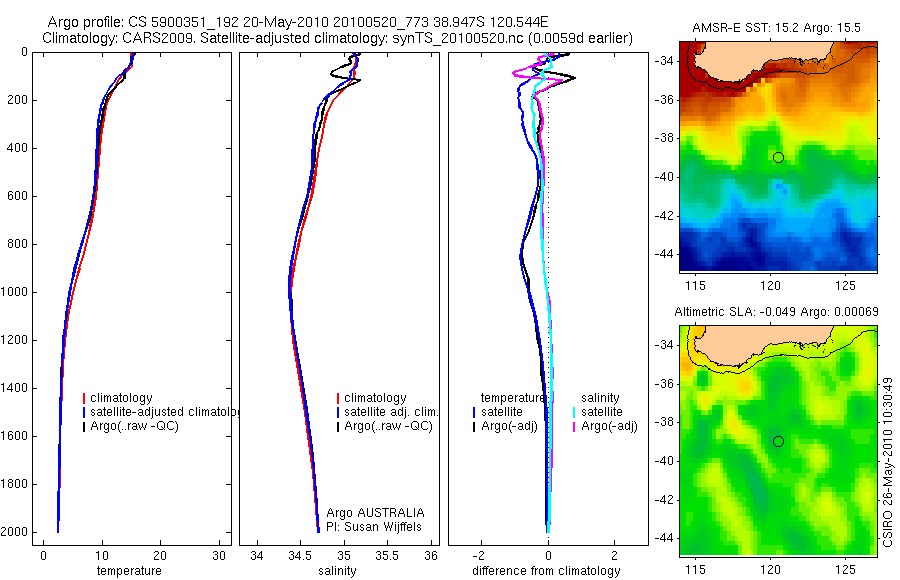Click the Argo profile title text
The width and height of the screenshot is (900, 580).
[x=297, y=22]
